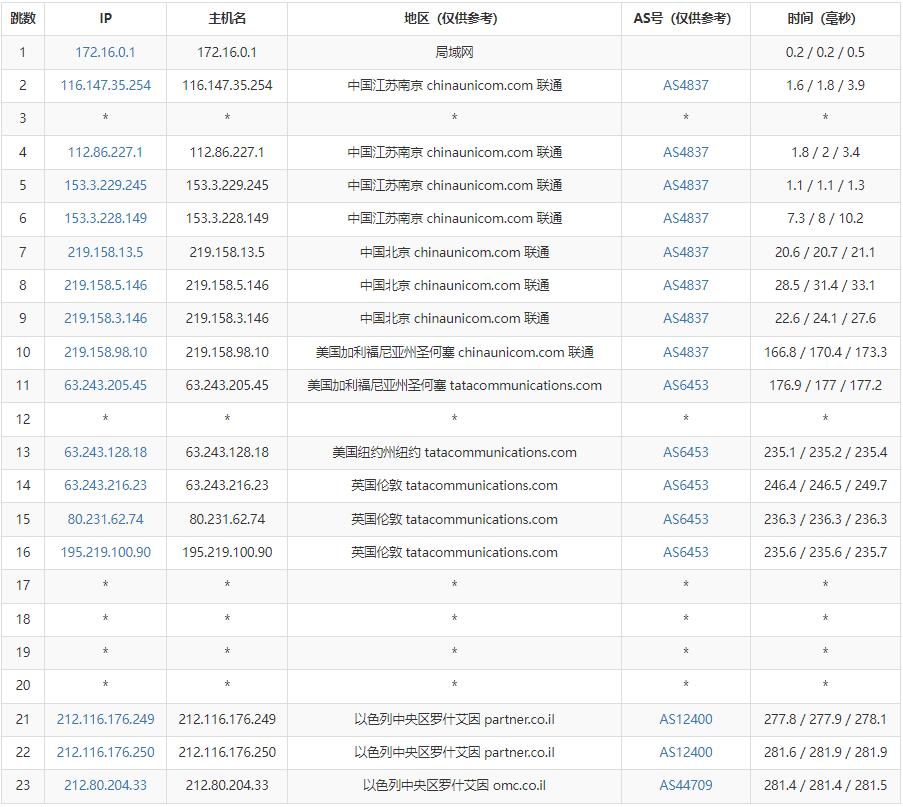Open the AS44709 link in hop 23 row

pos(686,785)
